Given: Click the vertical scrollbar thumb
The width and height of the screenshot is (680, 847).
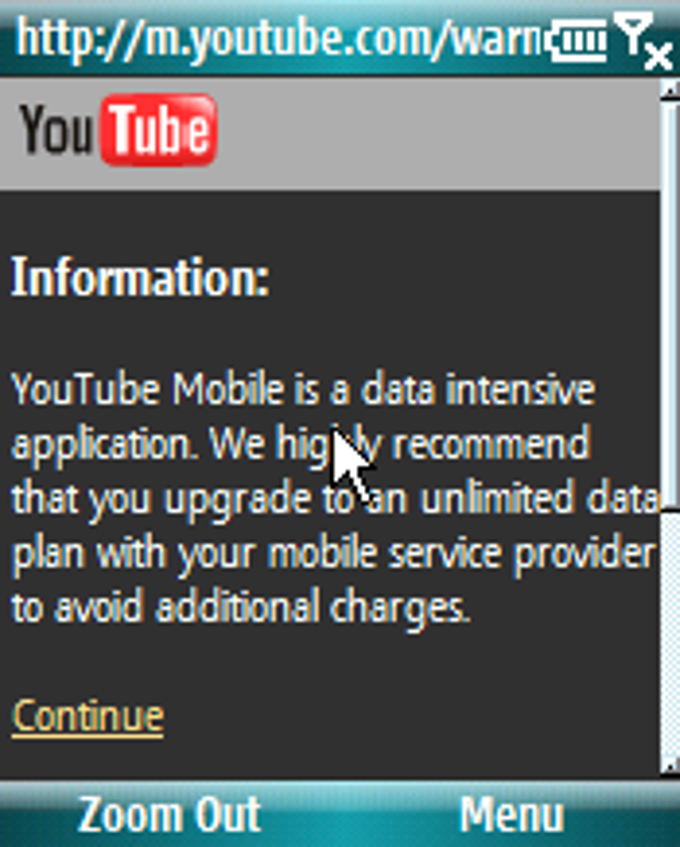Looking at the screenshot, I should click(670, 304).
